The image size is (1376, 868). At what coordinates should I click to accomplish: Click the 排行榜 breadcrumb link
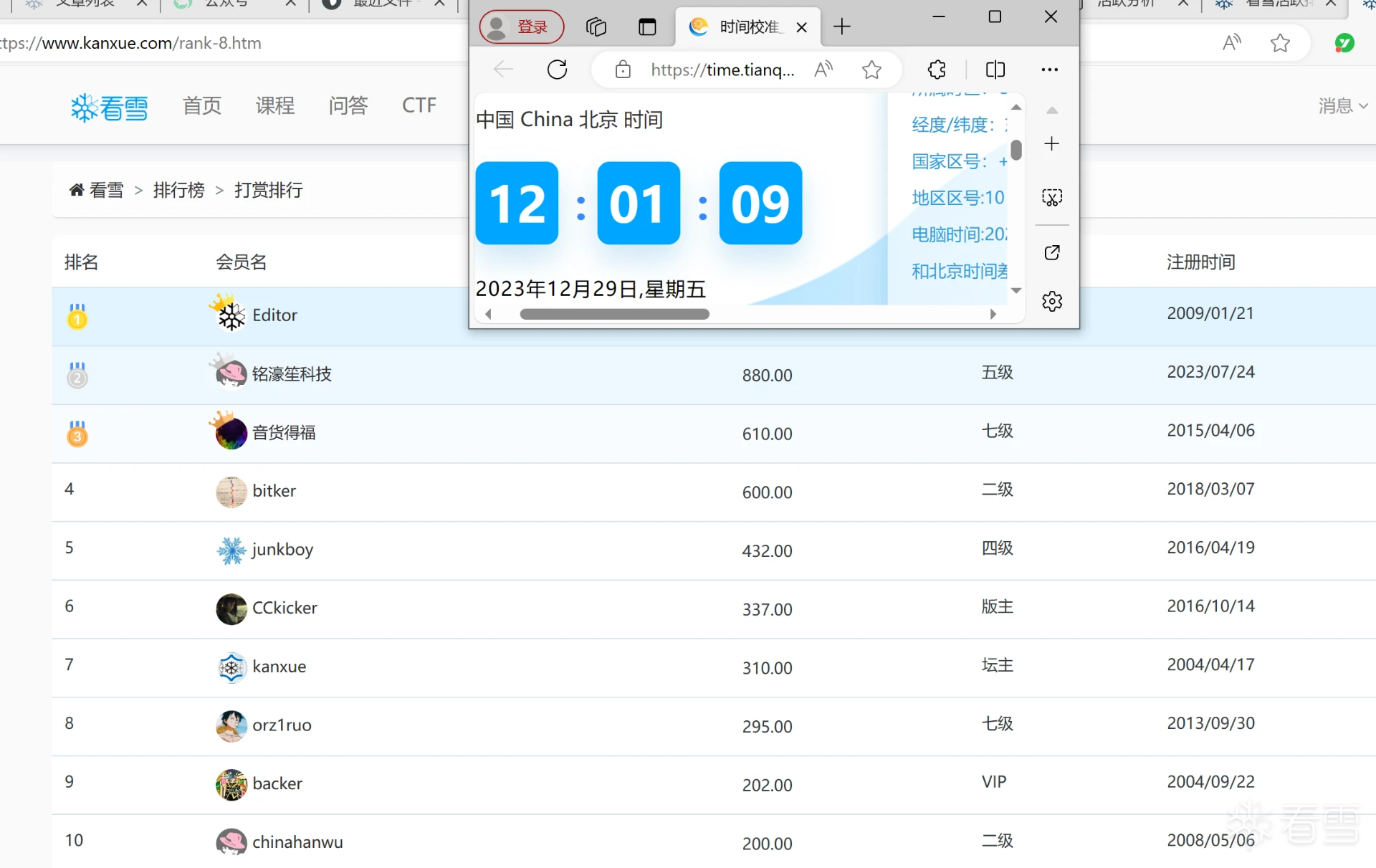178,190
